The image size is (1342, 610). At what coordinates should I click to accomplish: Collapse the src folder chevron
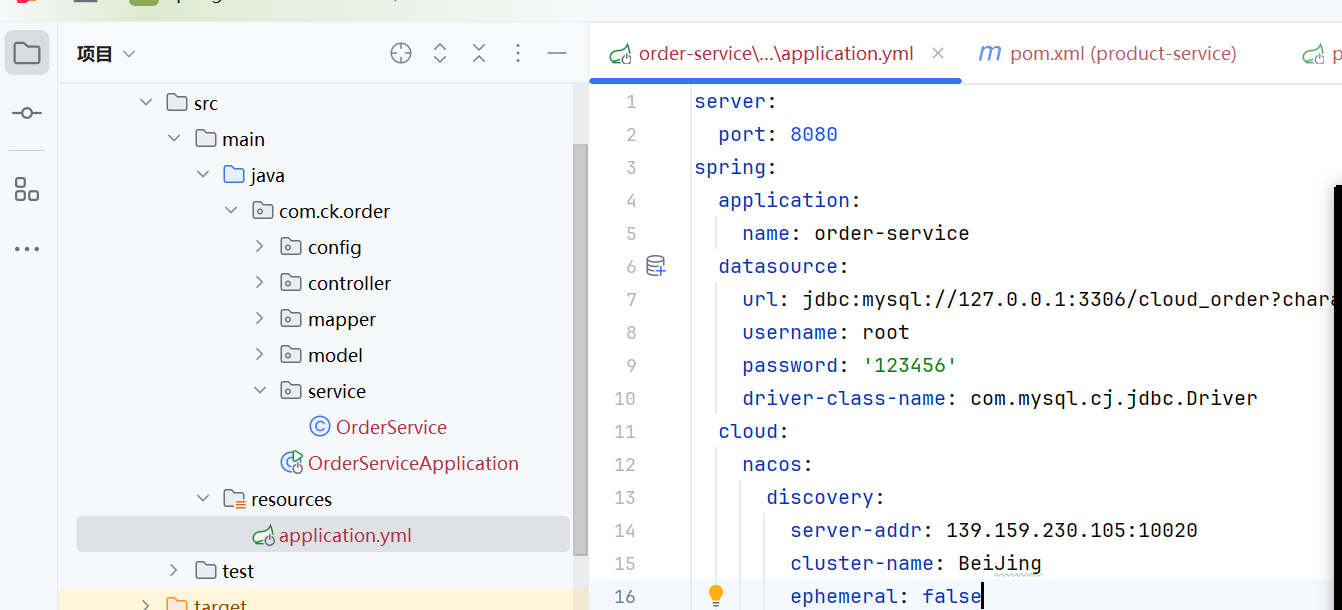click(146, 103)
